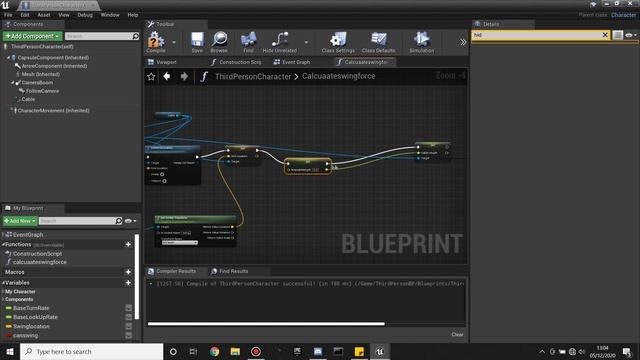Collapse CapsuleComponent tree expander
This screenshot has width=640, height=360.
[x=8, y=58]
